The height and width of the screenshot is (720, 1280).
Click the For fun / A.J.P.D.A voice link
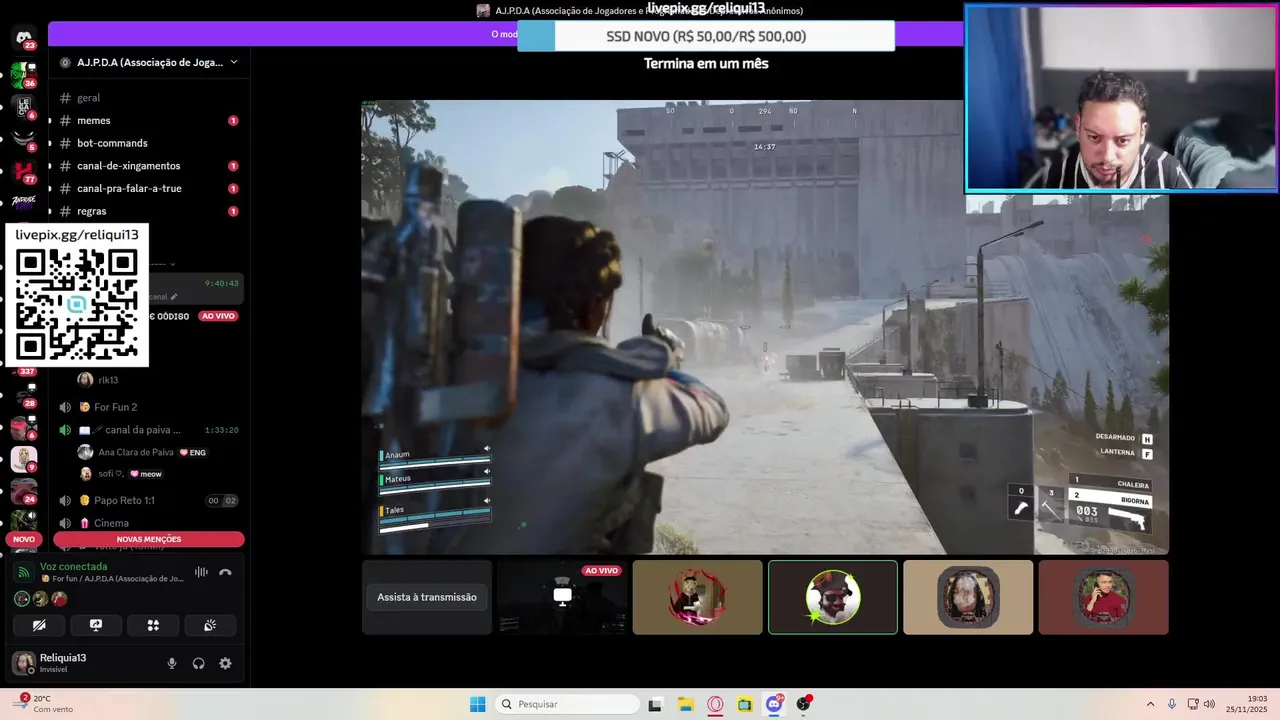[x=112, y=579]
